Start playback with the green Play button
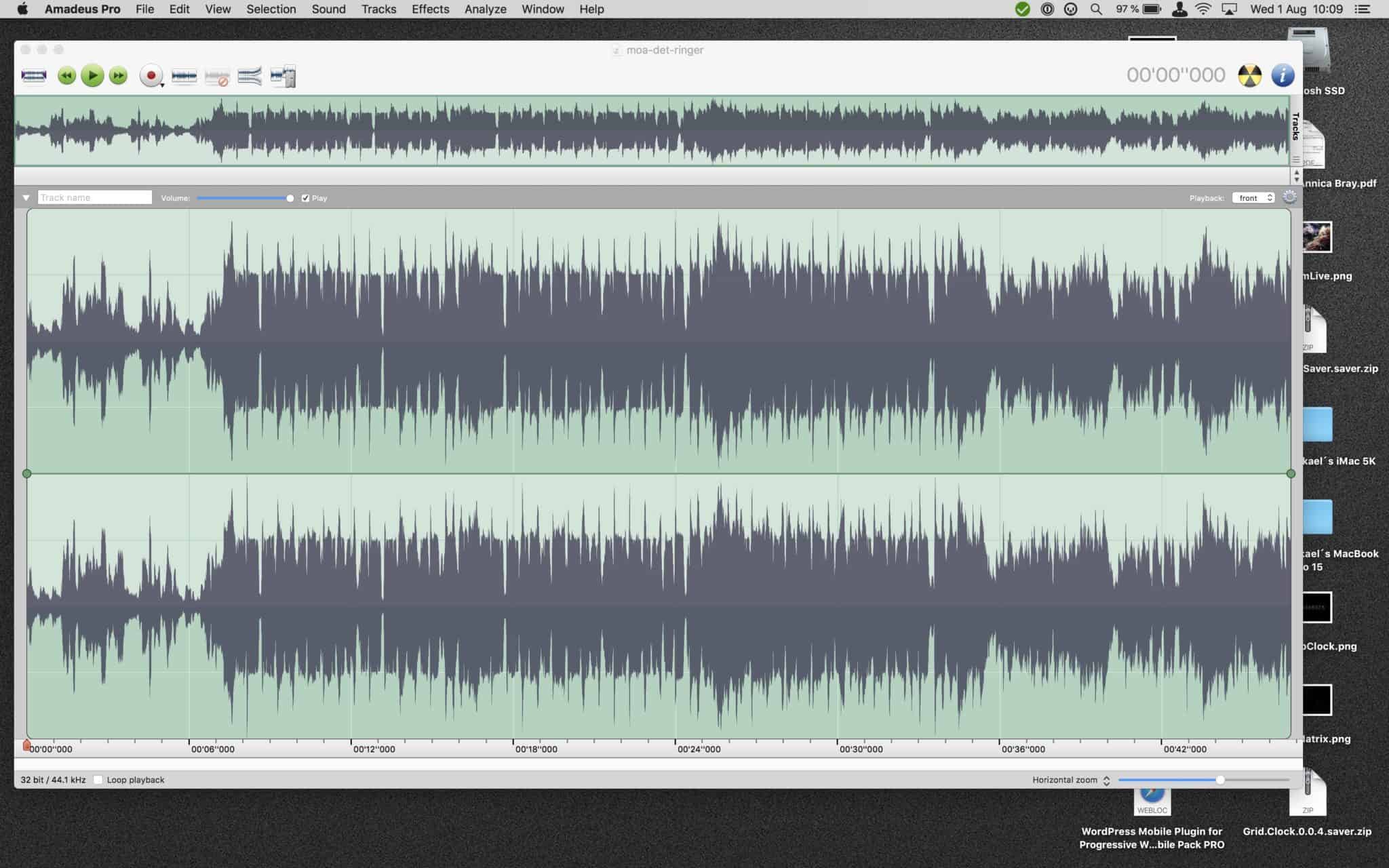Screen dimensions: 1389x868 pos(92,75)
